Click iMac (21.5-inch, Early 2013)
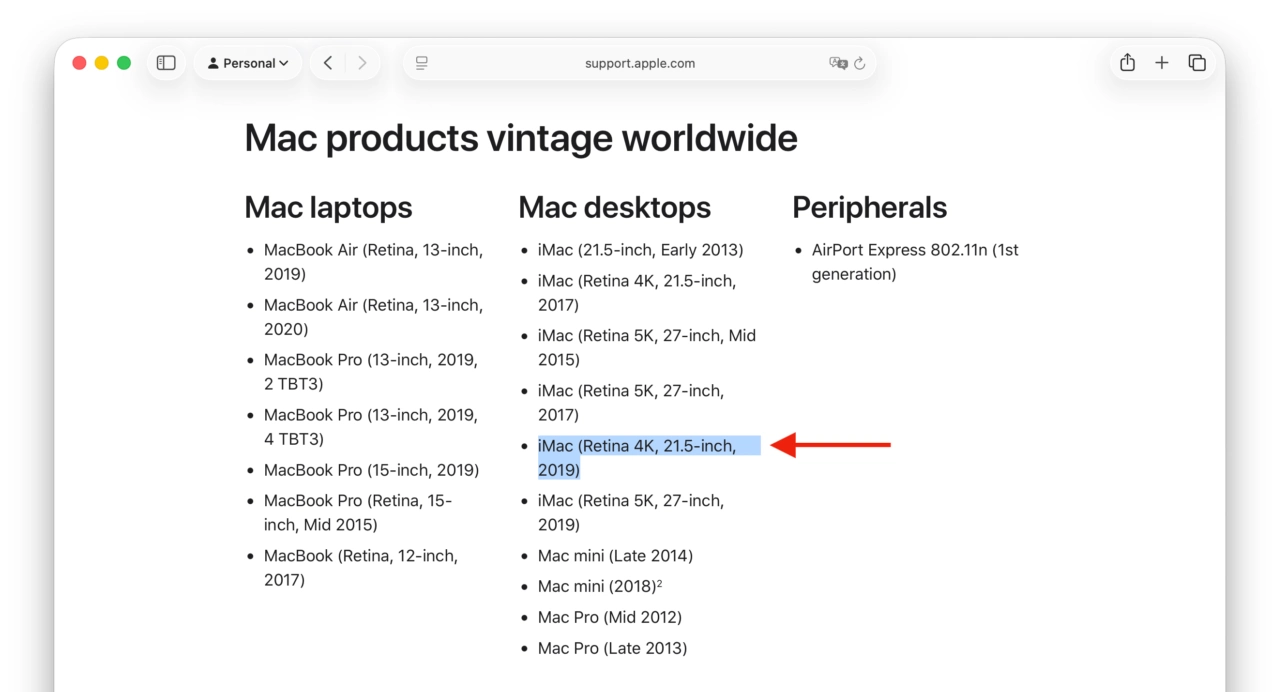Image resolution: width=1280 pixels, height=692 pixels. point(640,250)
